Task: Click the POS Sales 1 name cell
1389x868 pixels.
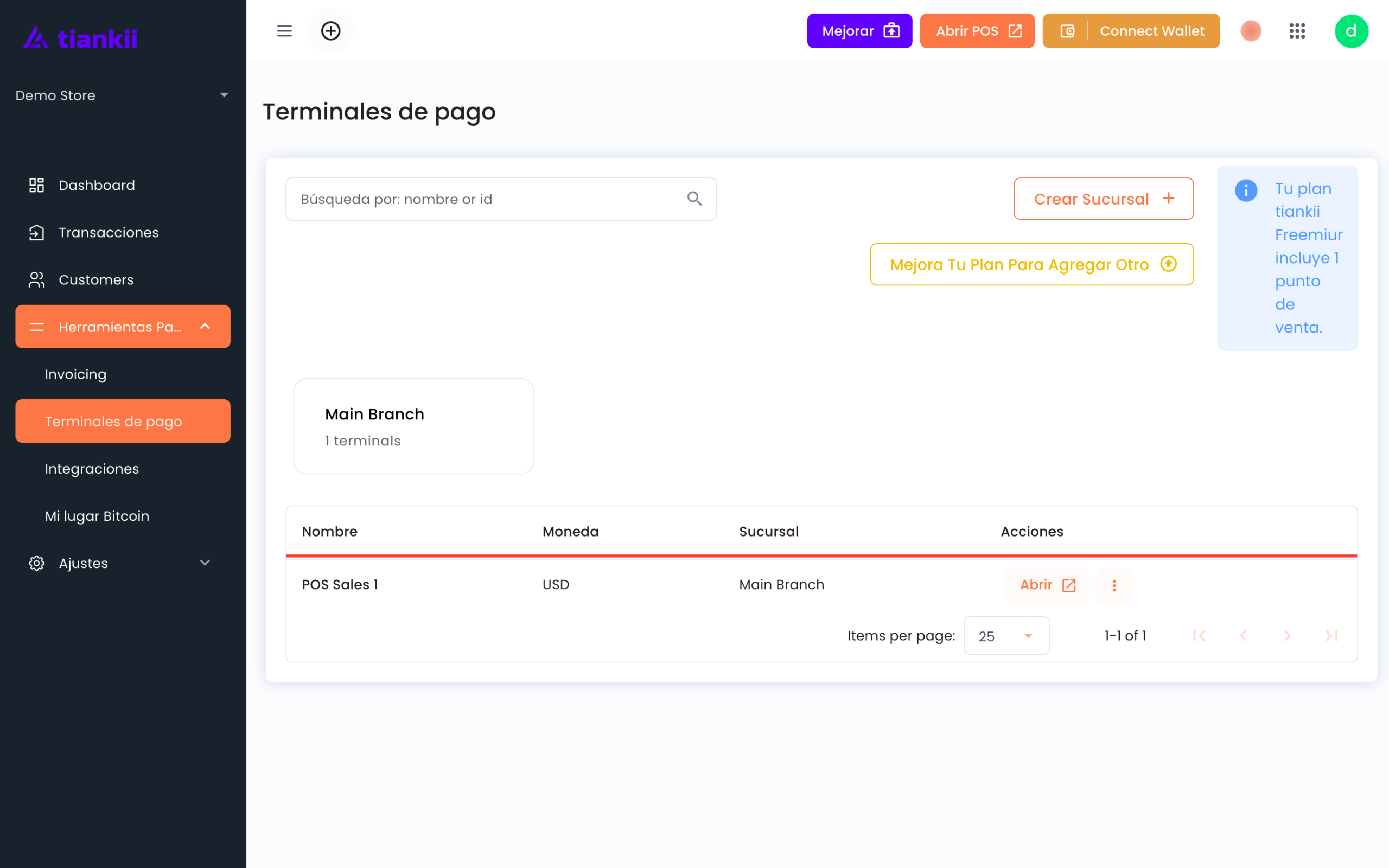Action: tap(340, 584)
